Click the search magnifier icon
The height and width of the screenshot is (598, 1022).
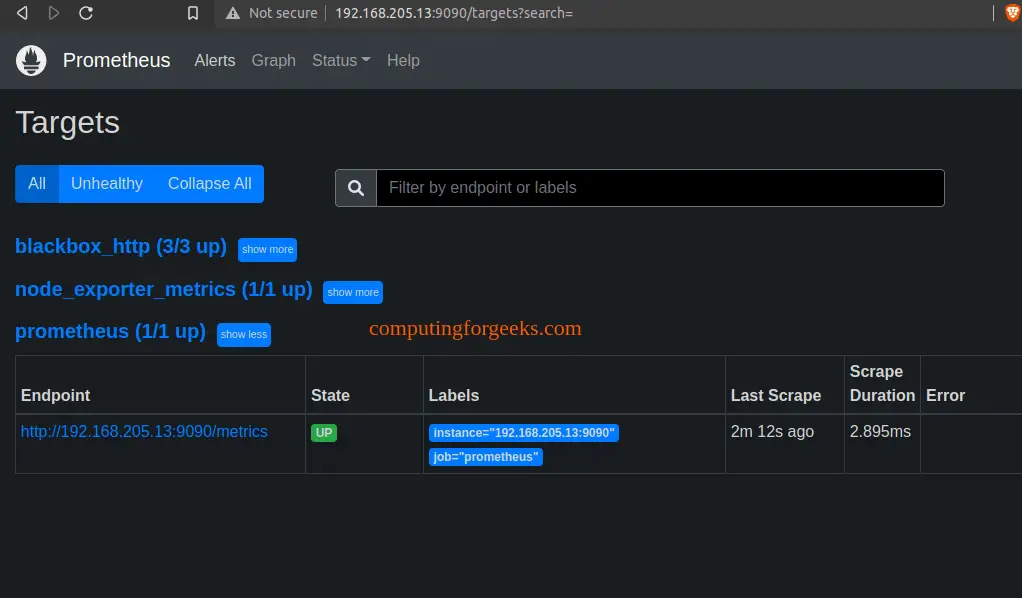click(356, 188)
